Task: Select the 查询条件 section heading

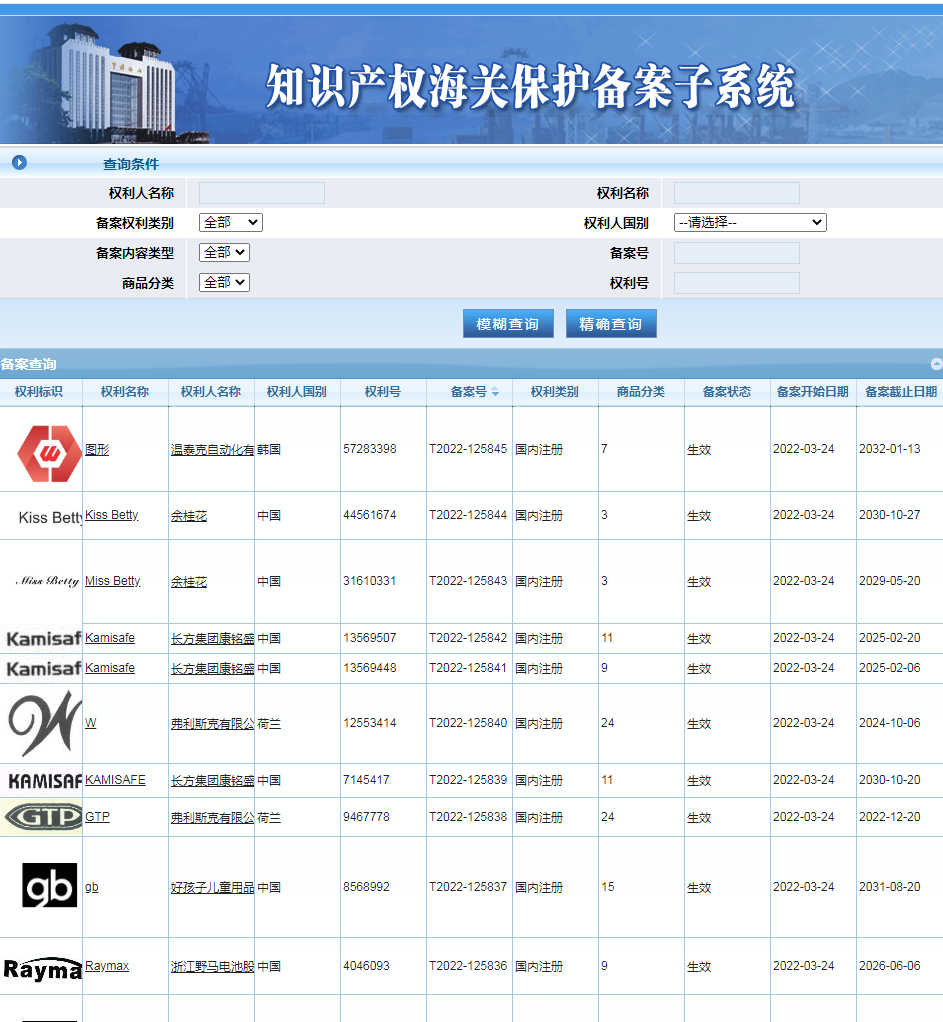Action: click(131, 164)
